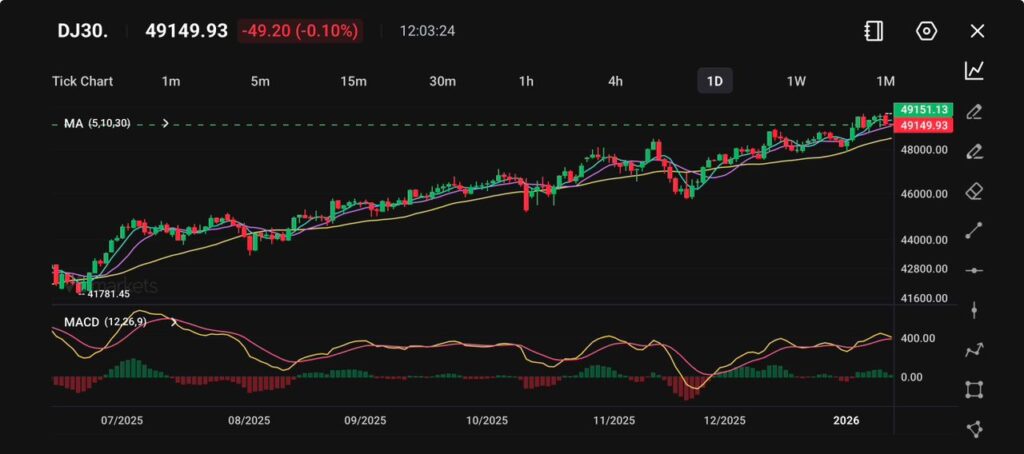Switch to the 4h timeframe

tap(616, 81)
